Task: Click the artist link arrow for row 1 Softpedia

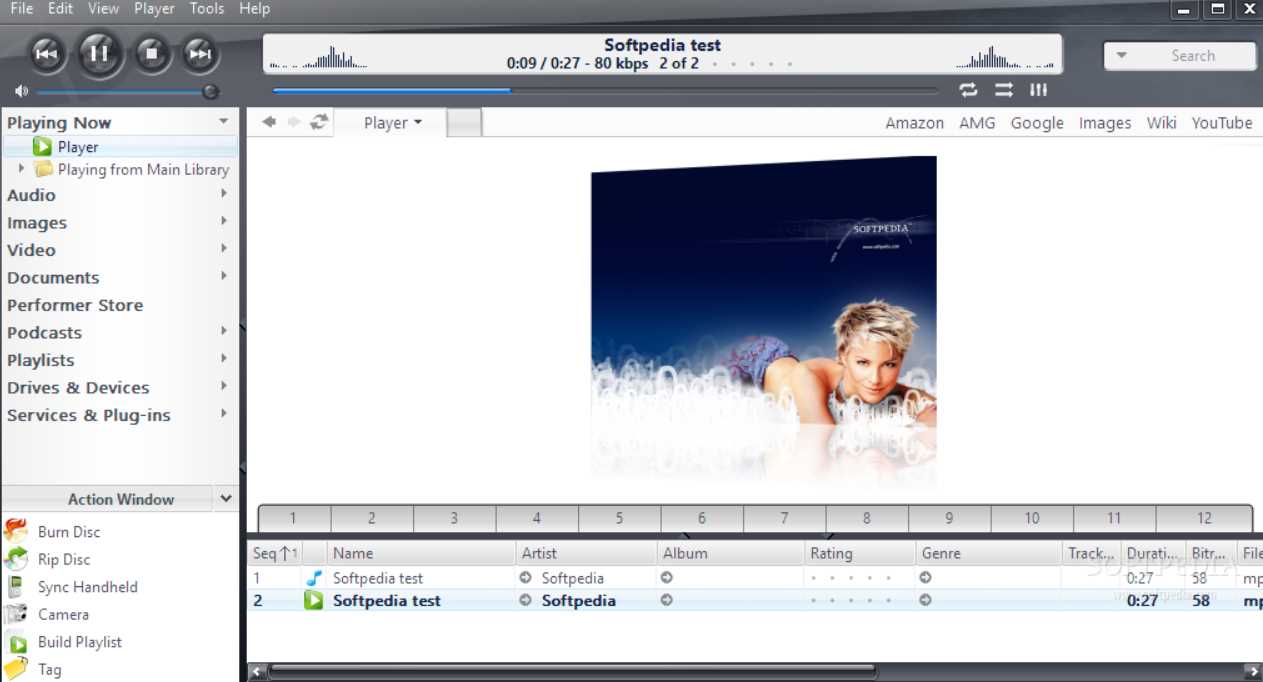Action: point(526,578)
